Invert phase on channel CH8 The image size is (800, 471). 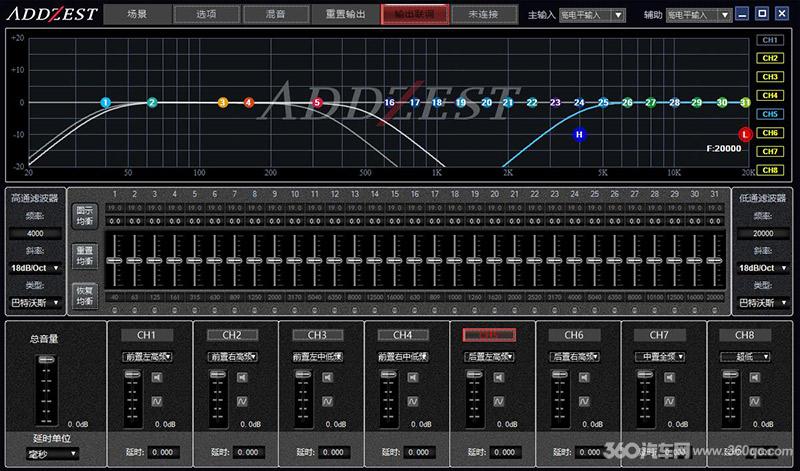(x=755, y=402)
